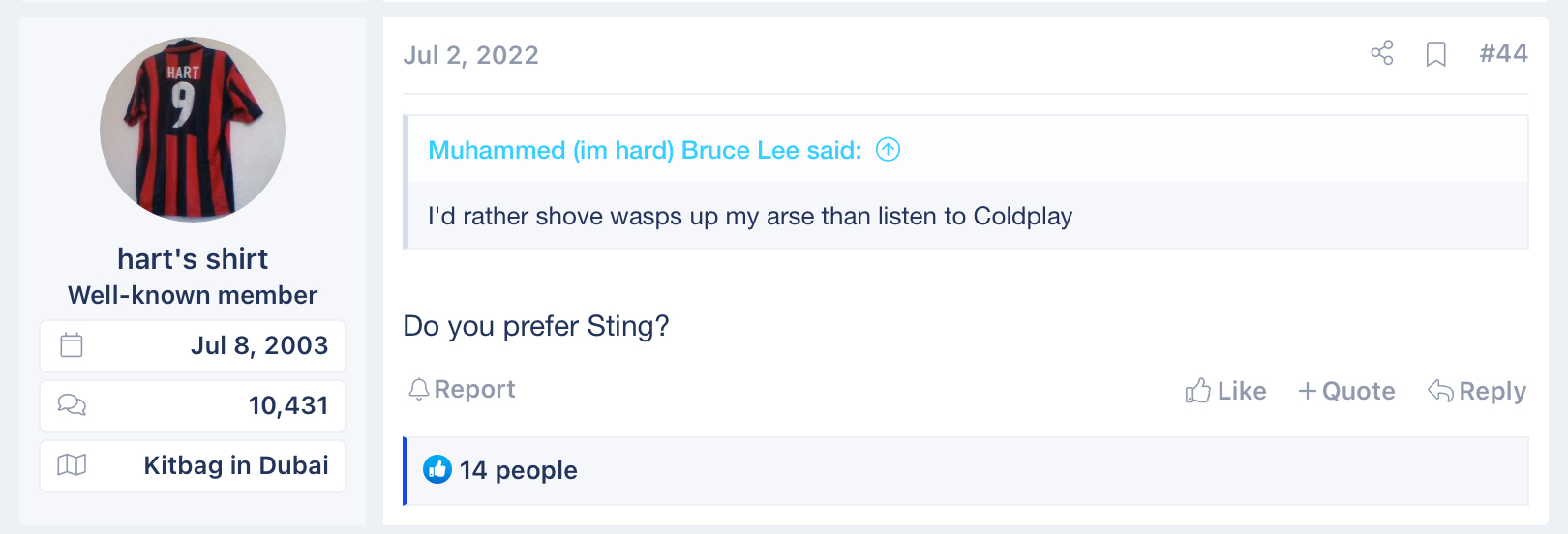Click the thumbs-up outline icon next to Like

pyautogui.click(x=1197, y=390)
